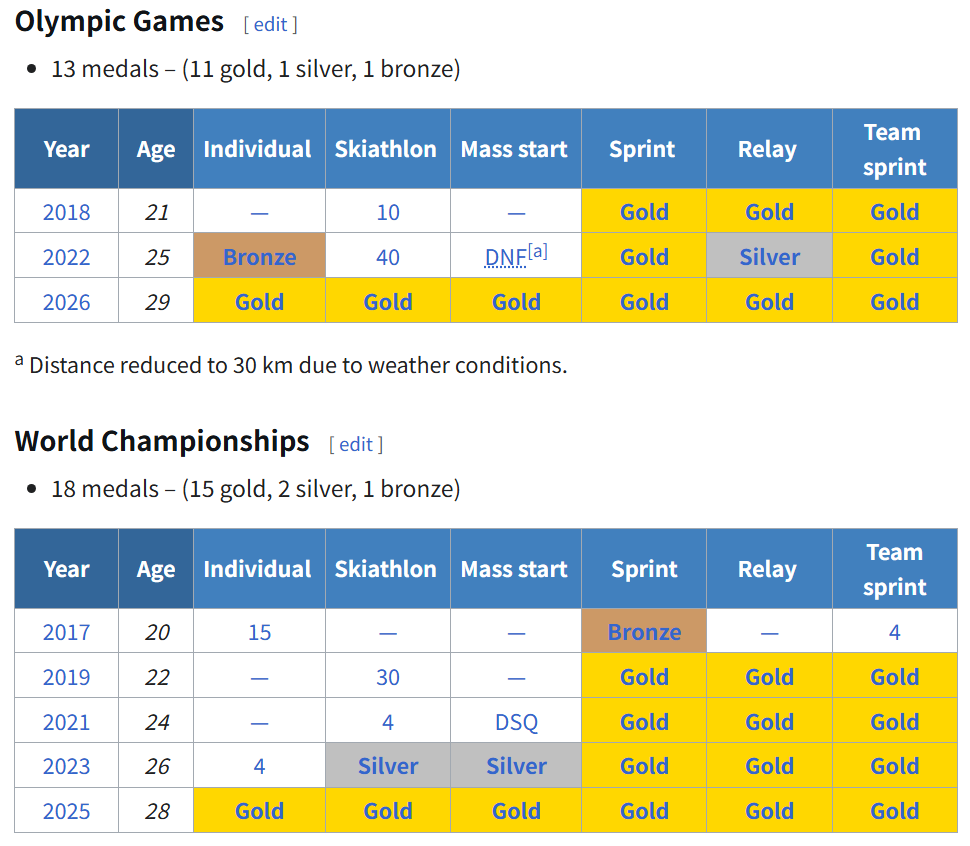Click Gold in 2025 Team sprint cell
This screenshot has width=970, height=846.
coord(894,811)
